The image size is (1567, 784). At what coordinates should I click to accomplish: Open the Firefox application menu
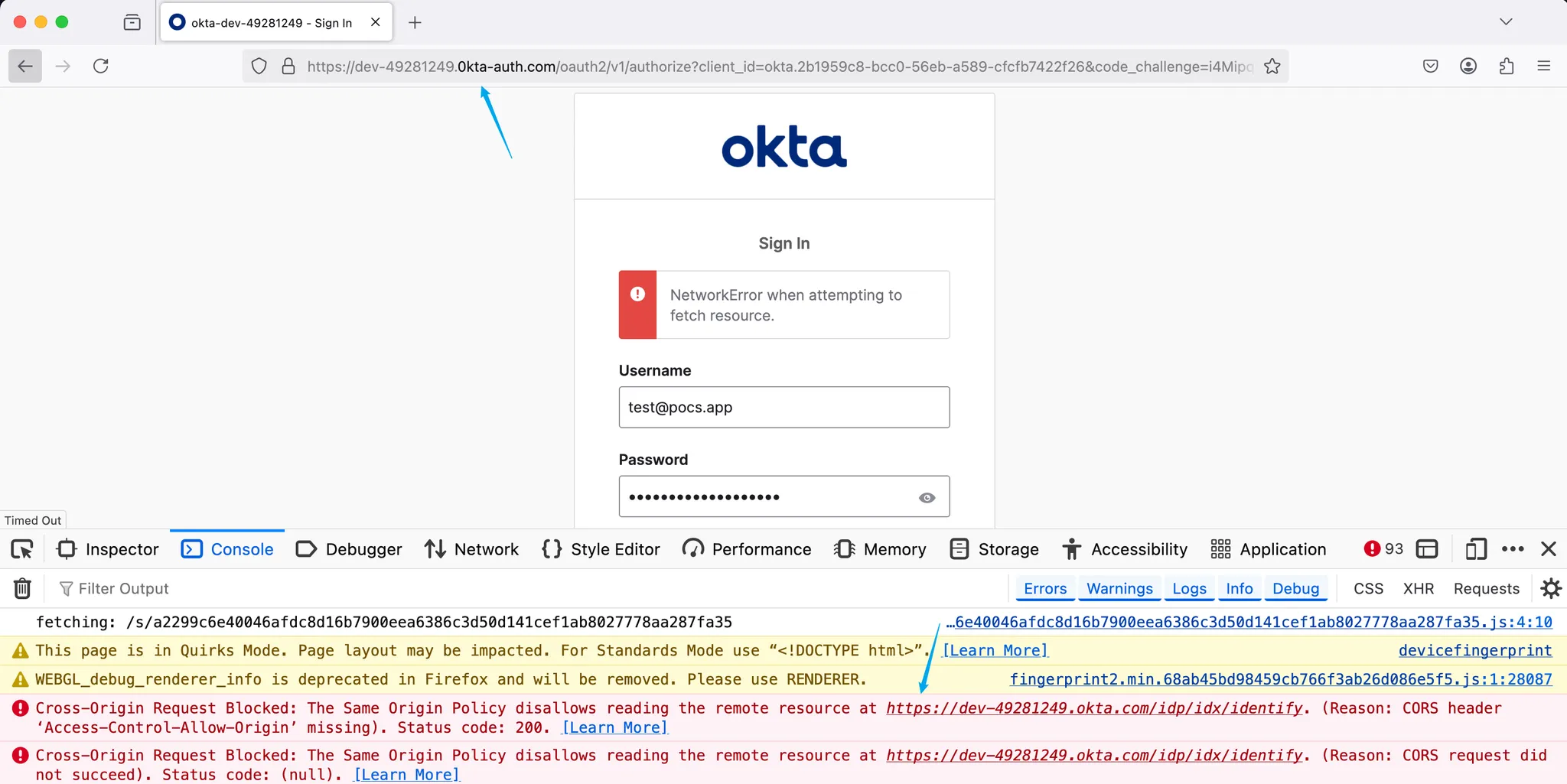(1543, 66)
